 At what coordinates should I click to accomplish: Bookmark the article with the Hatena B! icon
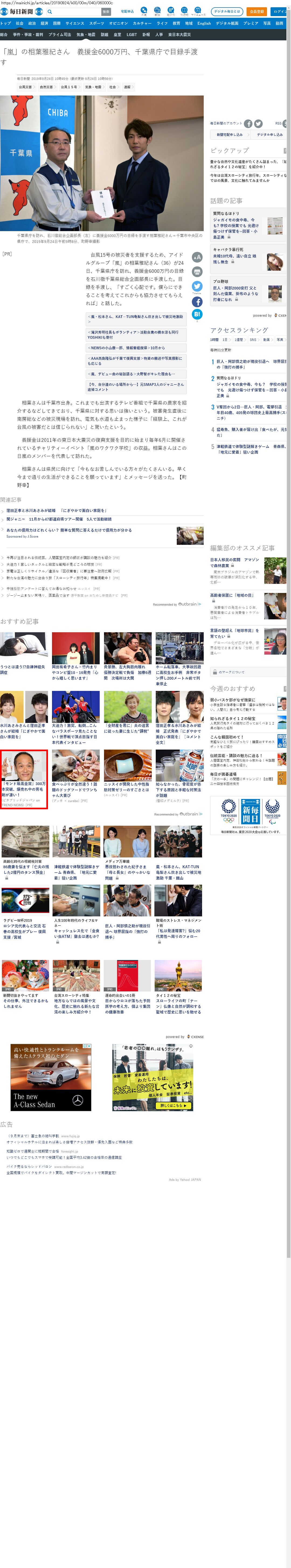coord(197,314)
